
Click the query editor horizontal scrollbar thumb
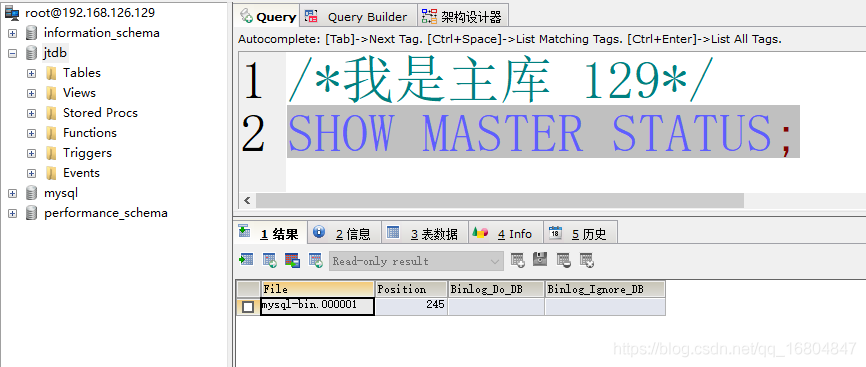pos(499,200)
